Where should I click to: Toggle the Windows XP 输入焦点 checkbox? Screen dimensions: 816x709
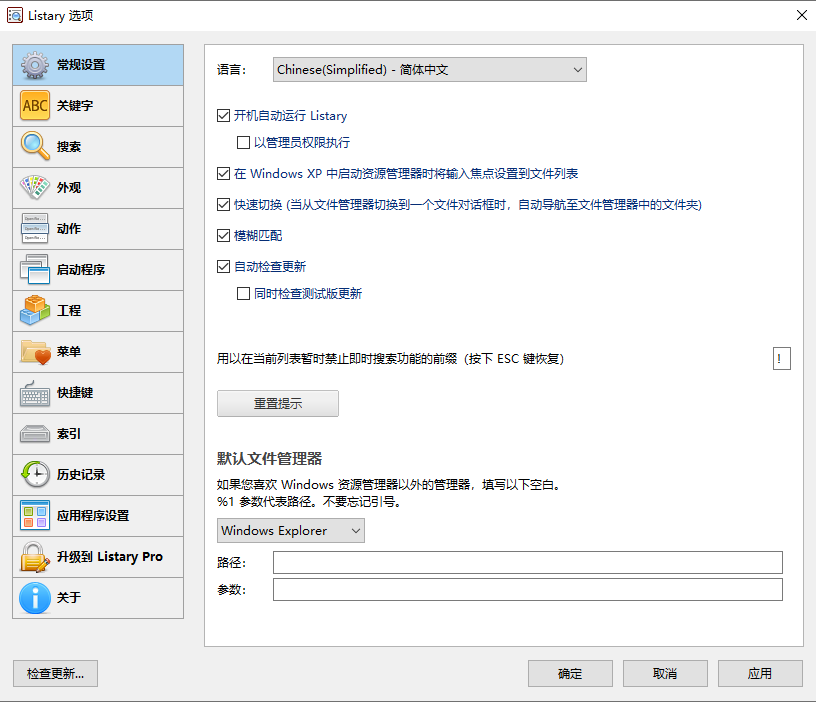click(x=223, y=173)
